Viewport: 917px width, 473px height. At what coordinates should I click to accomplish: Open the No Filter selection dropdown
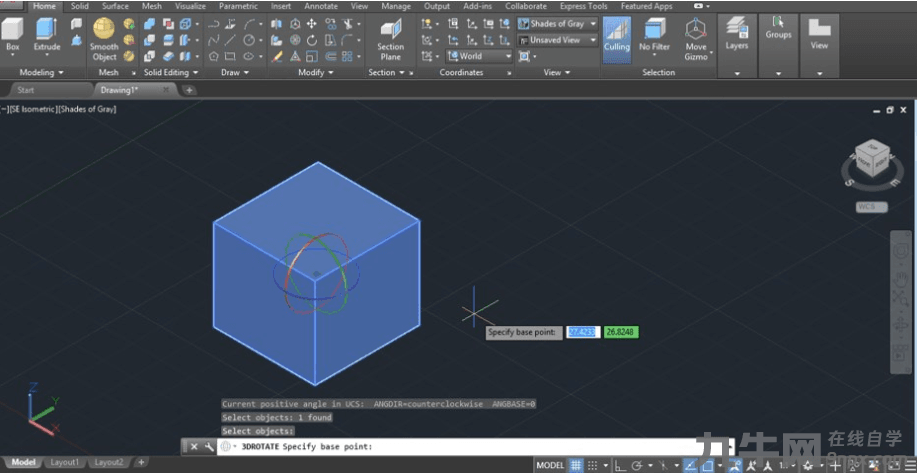(x=654, y=36)
